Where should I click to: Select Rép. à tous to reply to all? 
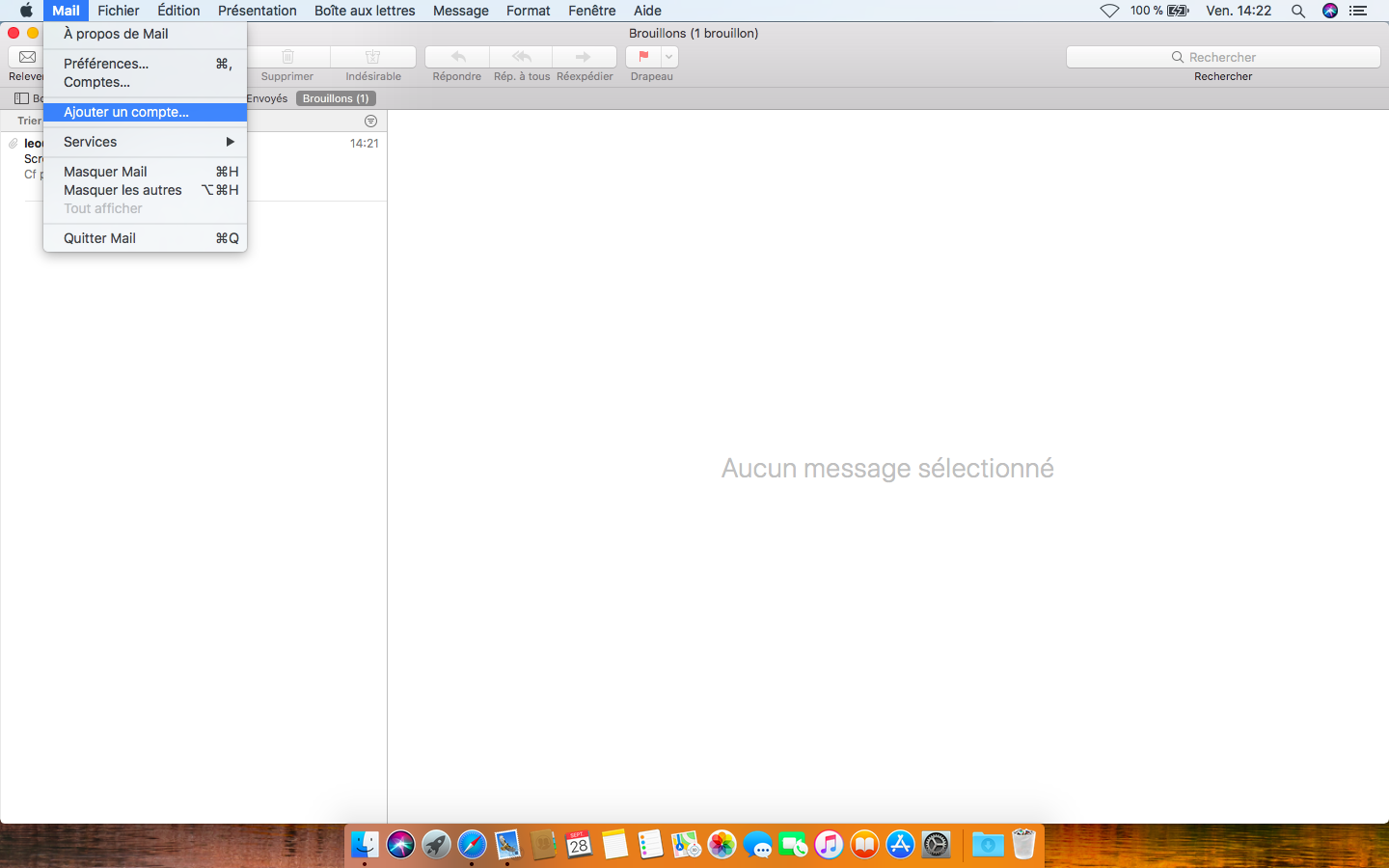(521, 57)
